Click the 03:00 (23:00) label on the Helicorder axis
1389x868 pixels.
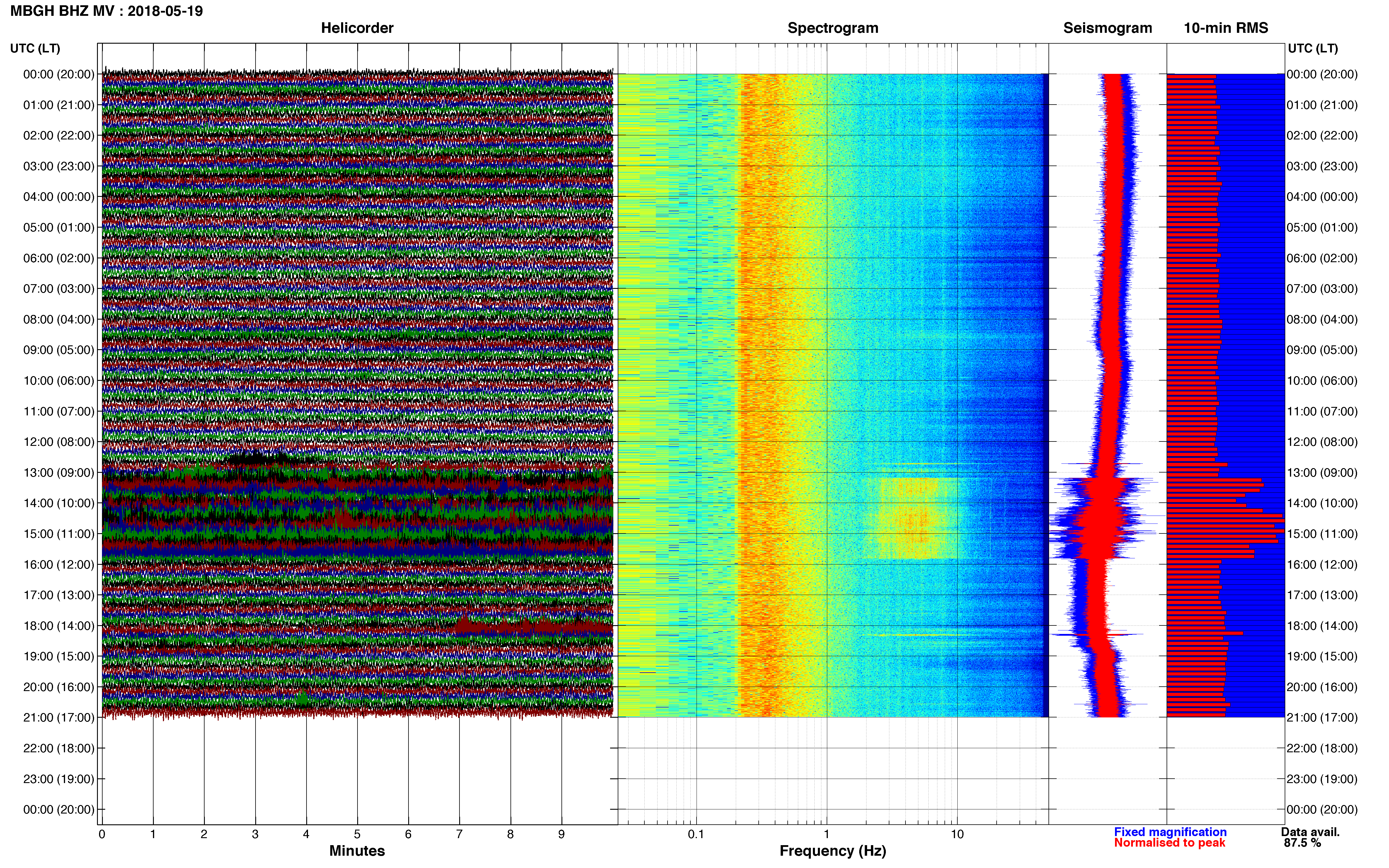tap(59, 166)
